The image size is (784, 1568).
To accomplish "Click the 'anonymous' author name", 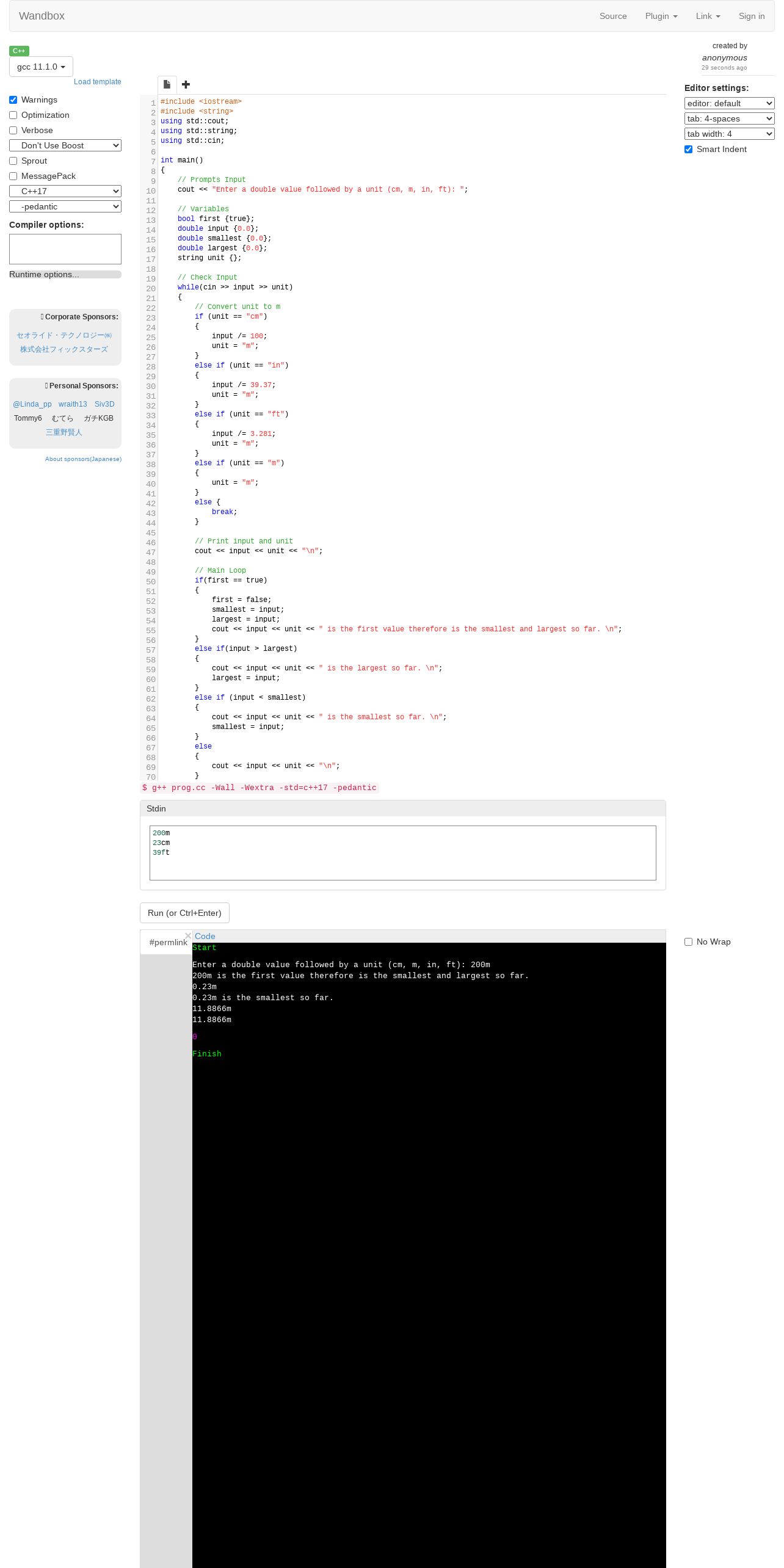I will coord(725,57).
